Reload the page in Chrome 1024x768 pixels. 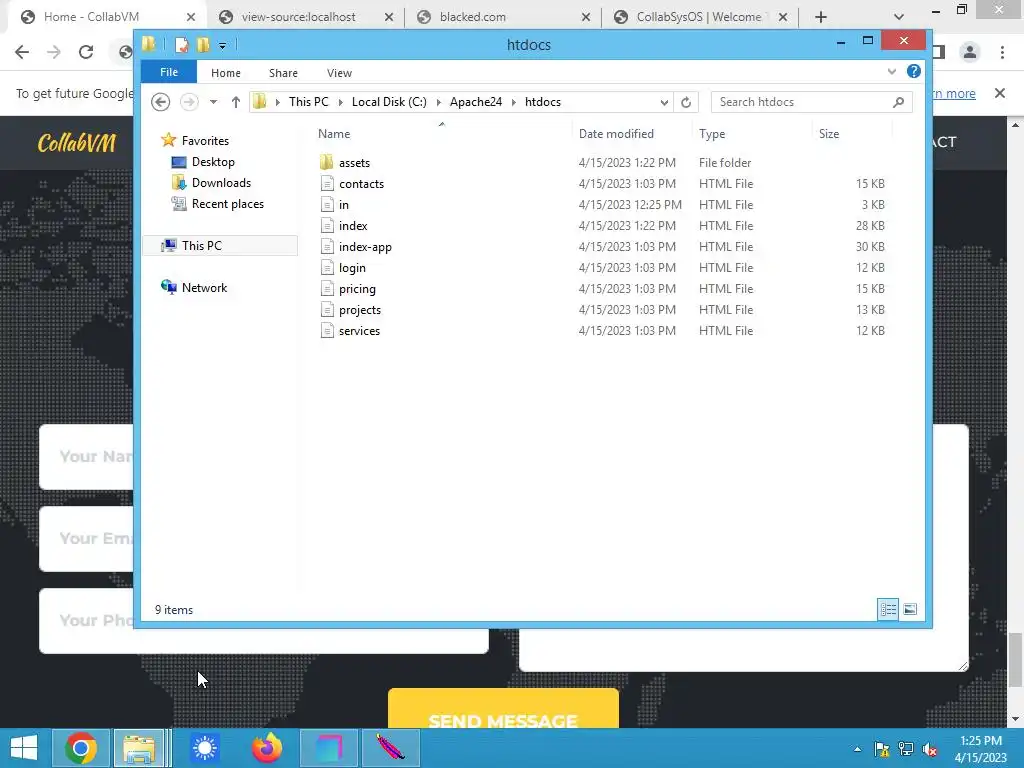(86, 52)
